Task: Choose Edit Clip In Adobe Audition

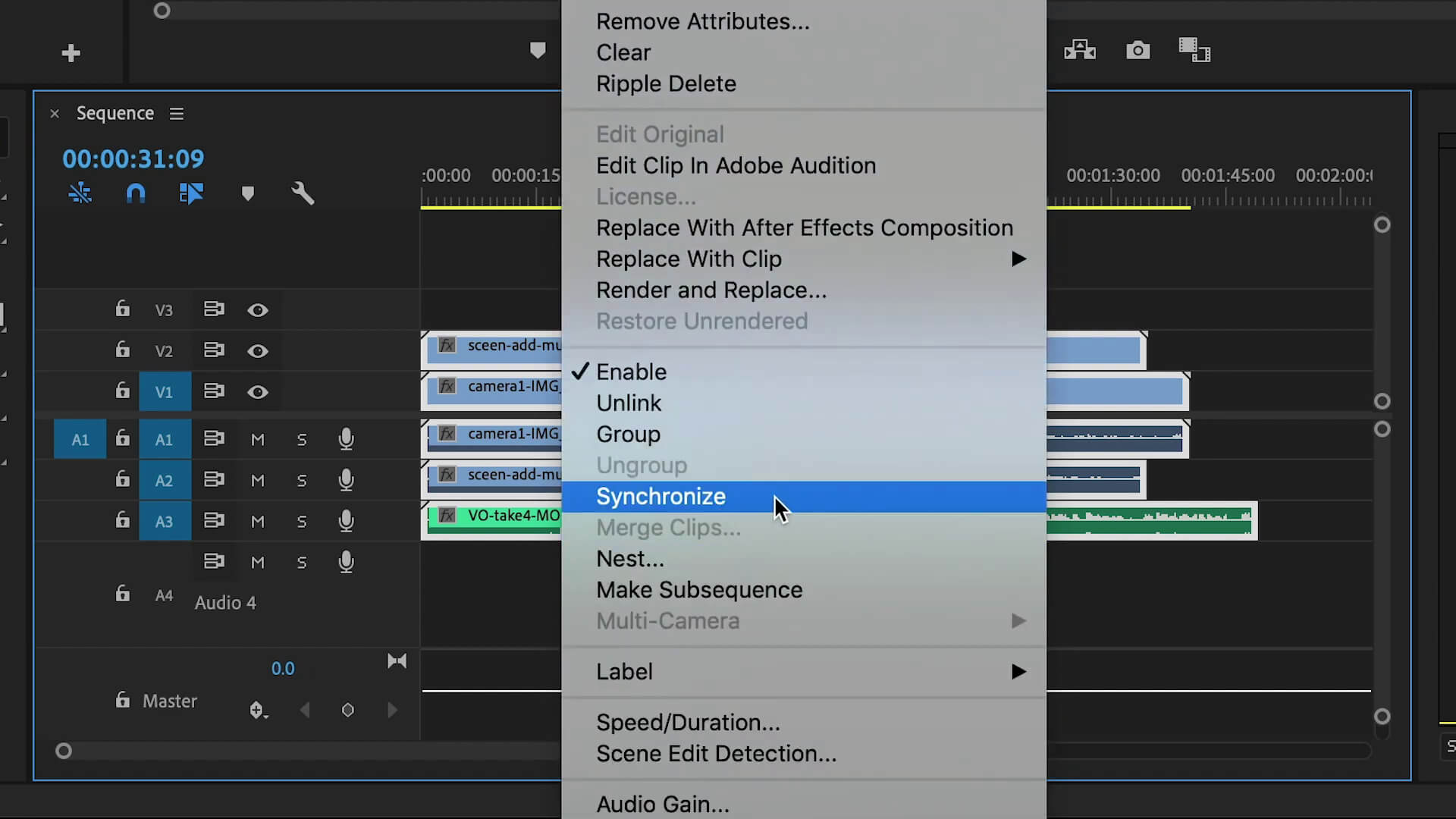Action: click(736, 165)
